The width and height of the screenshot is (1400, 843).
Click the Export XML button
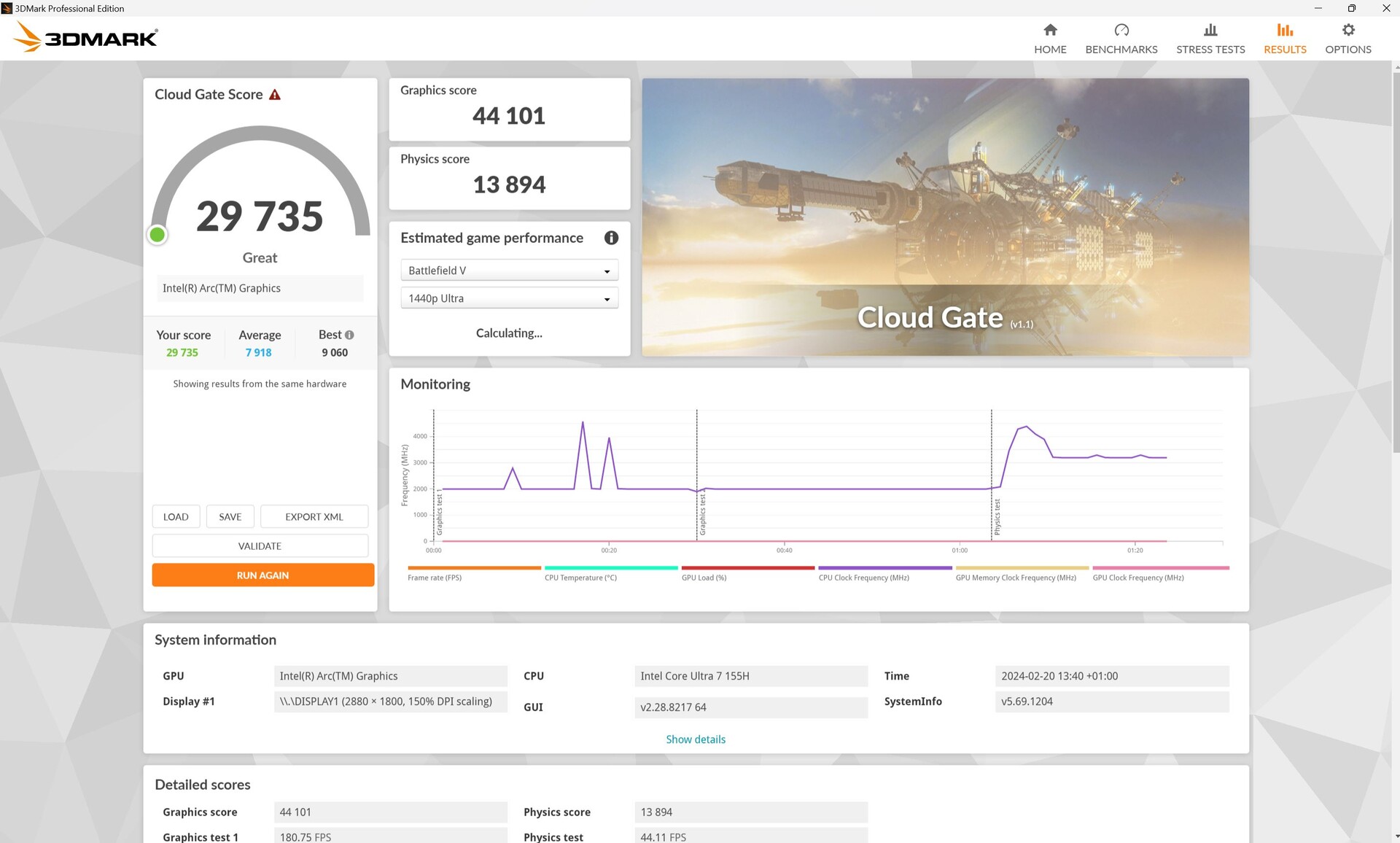[314, 517]
